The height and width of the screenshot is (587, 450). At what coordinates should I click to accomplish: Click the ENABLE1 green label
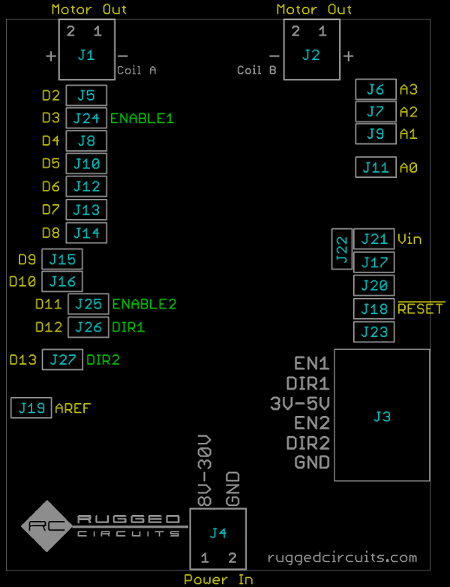click(x=142, y=119)
